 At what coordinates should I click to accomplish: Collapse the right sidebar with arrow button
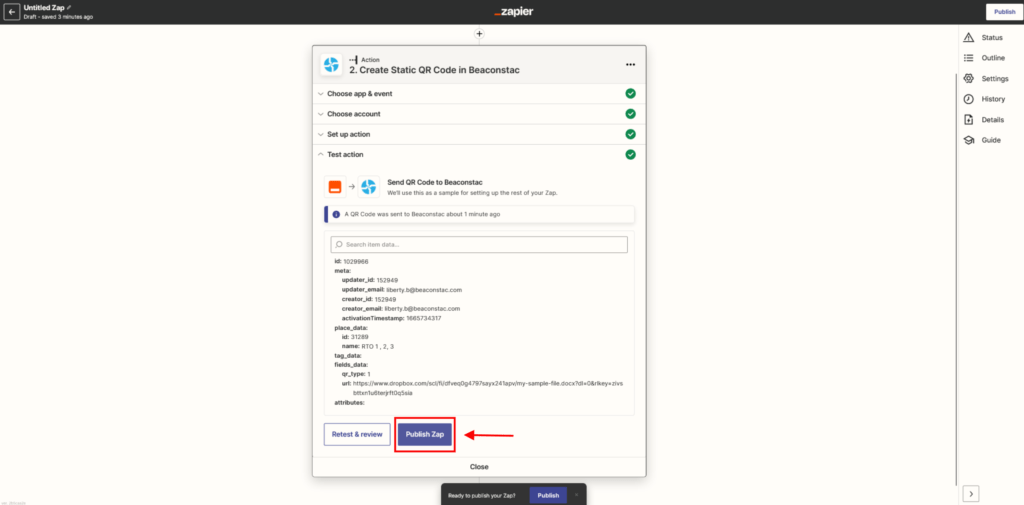[971, 494]
